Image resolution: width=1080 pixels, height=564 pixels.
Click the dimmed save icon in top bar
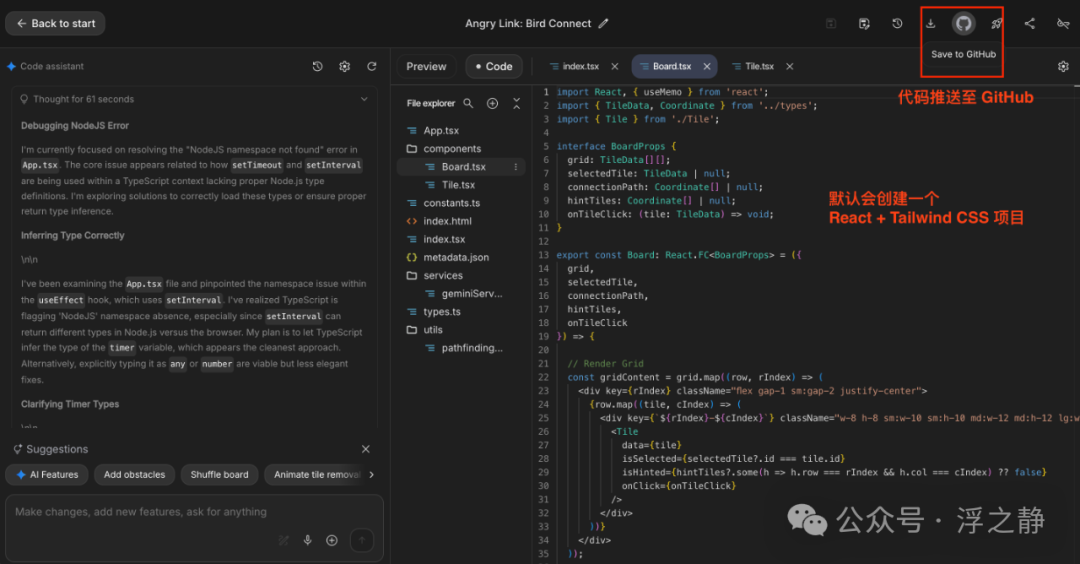[831, 23]
